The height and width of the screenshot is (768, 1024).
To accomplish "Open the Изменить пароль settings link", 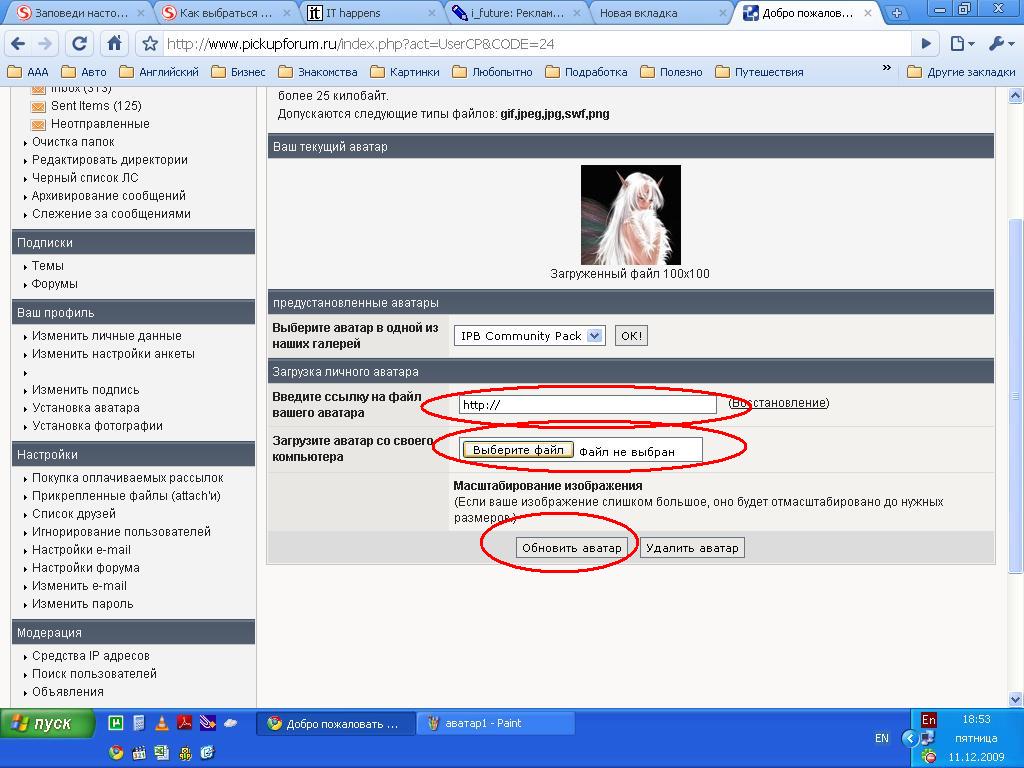I will [x=82, y=604].
